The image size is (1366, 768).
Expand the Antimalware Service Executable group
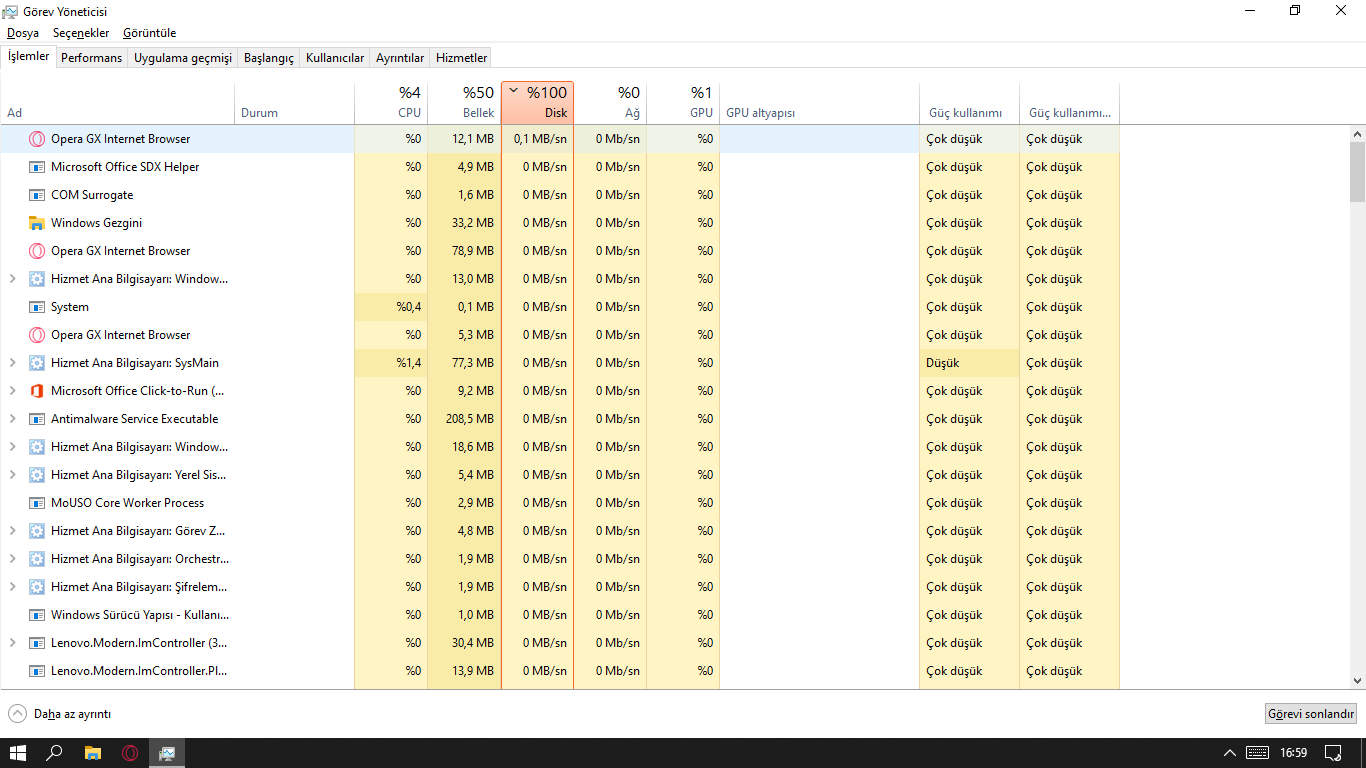coord(12,419)
